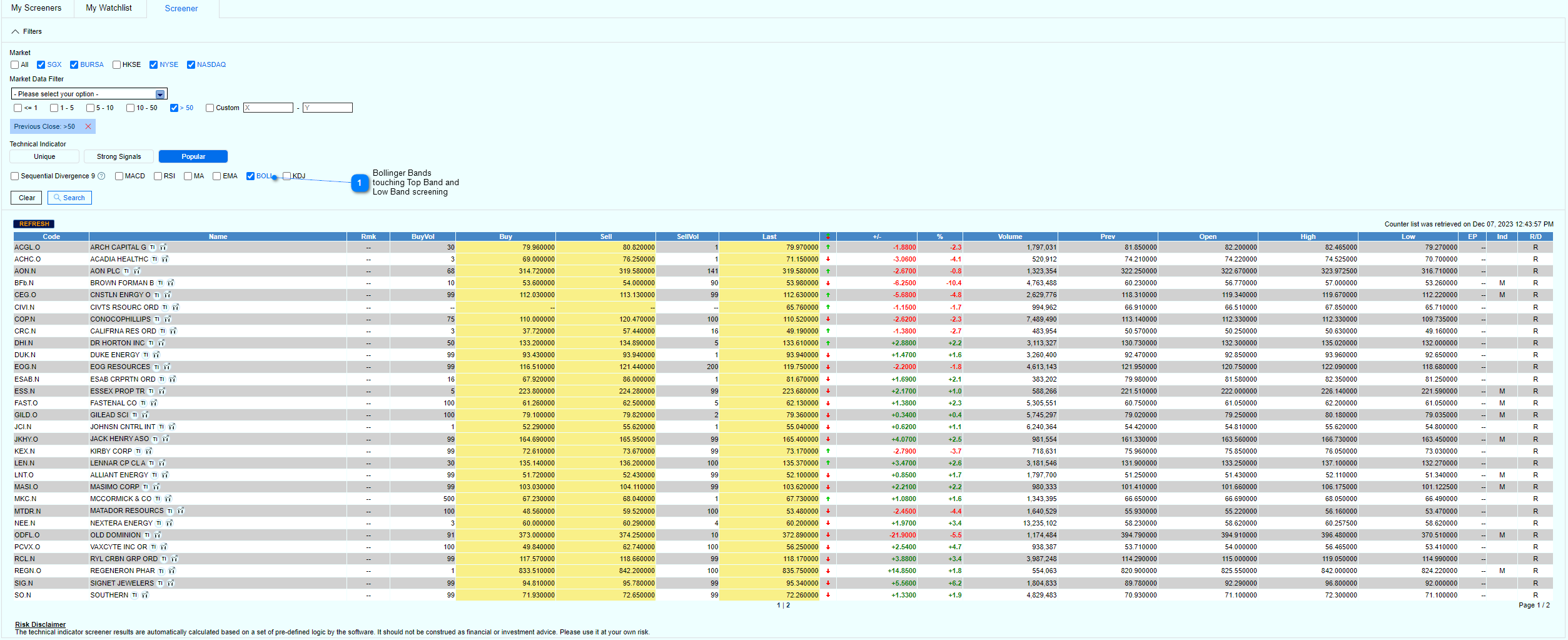Click TI icon next to NEXTERA ENERGY
1568x640 pixels.
pyautogui.click(x=159, y=523)
